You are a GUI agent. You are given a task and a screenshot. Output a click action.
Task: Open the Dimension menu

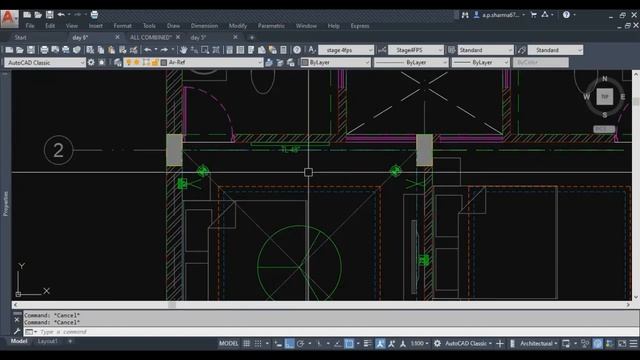204,26
